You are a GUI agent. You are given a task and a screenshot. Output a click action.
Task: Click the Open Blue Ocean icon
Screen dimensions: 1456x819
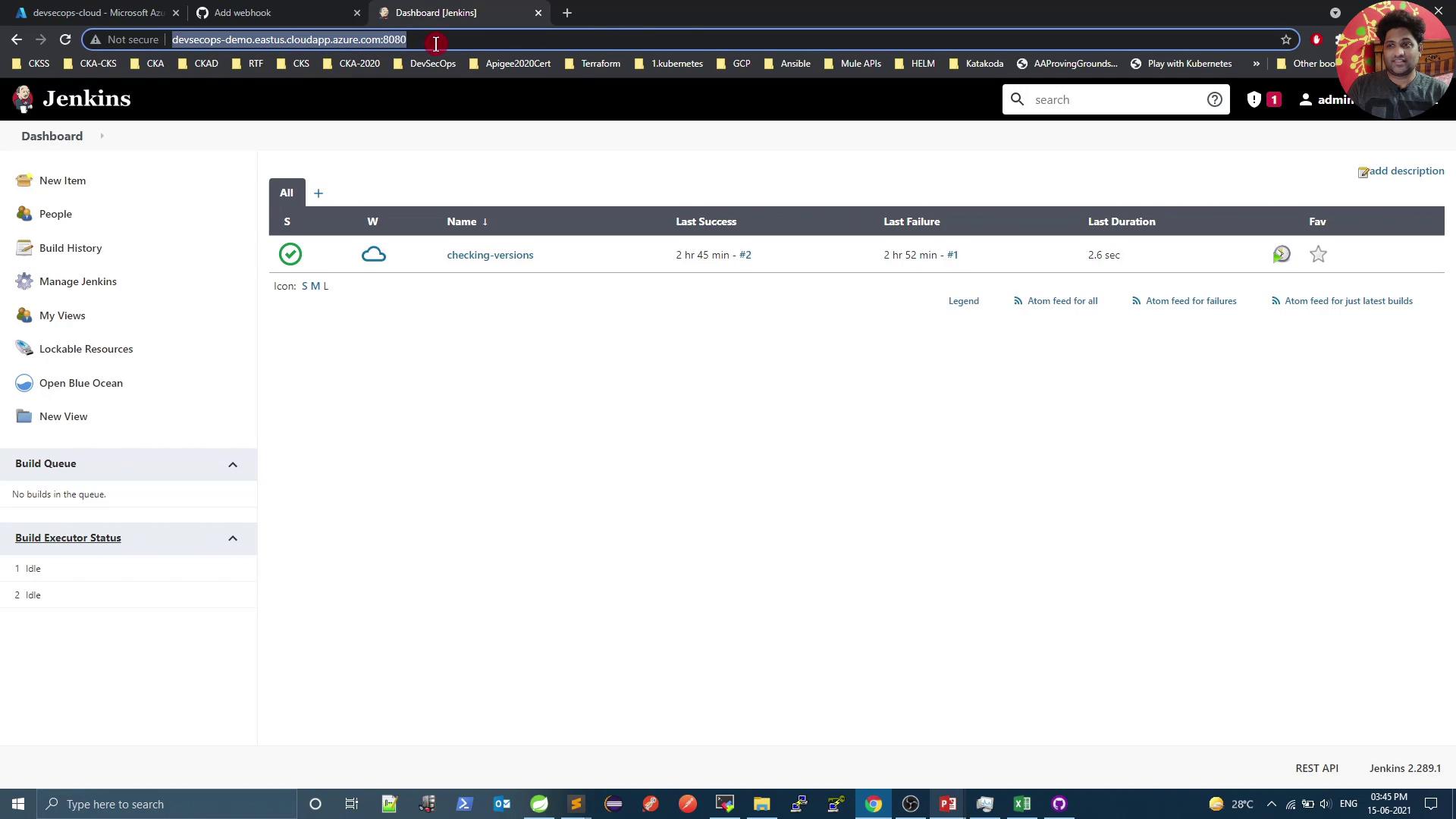click(x=24, y=383)
